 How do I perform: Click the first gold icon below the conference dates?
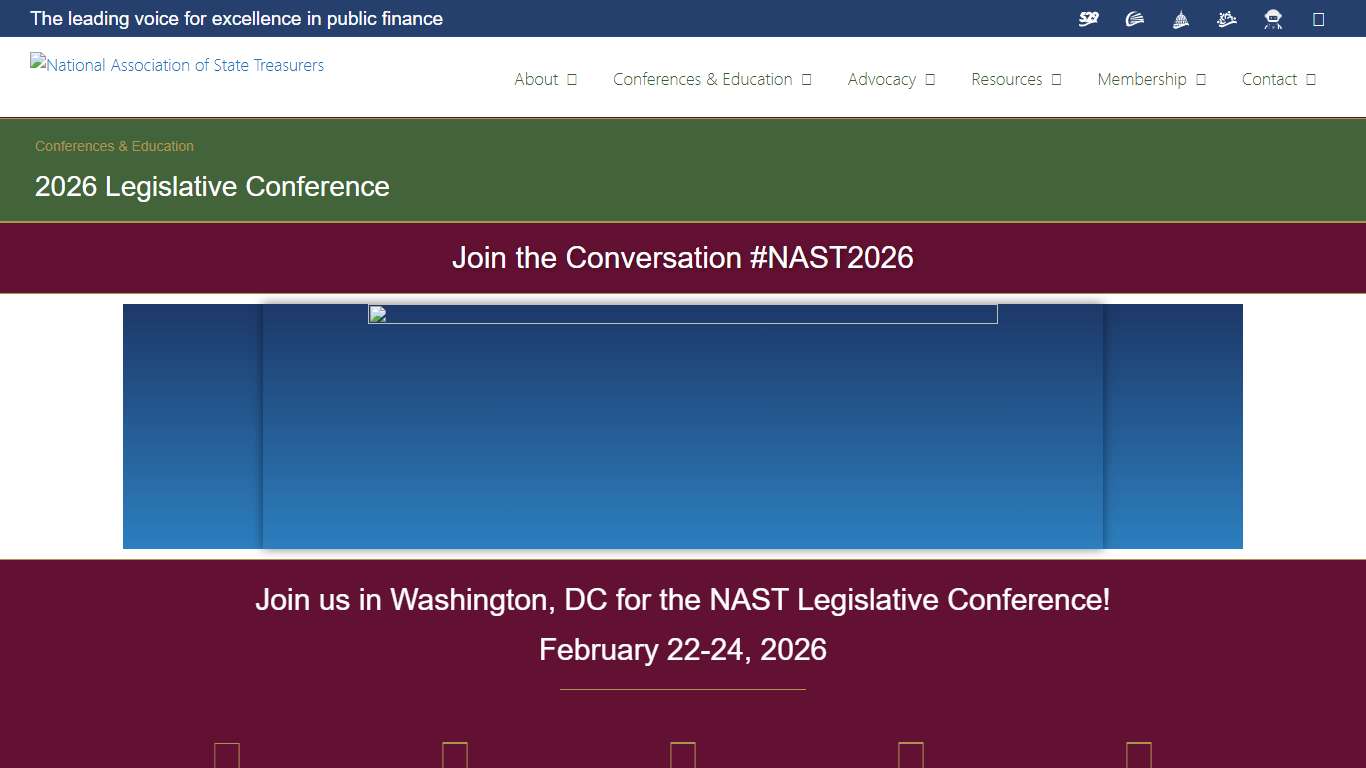tap(227, 755)
